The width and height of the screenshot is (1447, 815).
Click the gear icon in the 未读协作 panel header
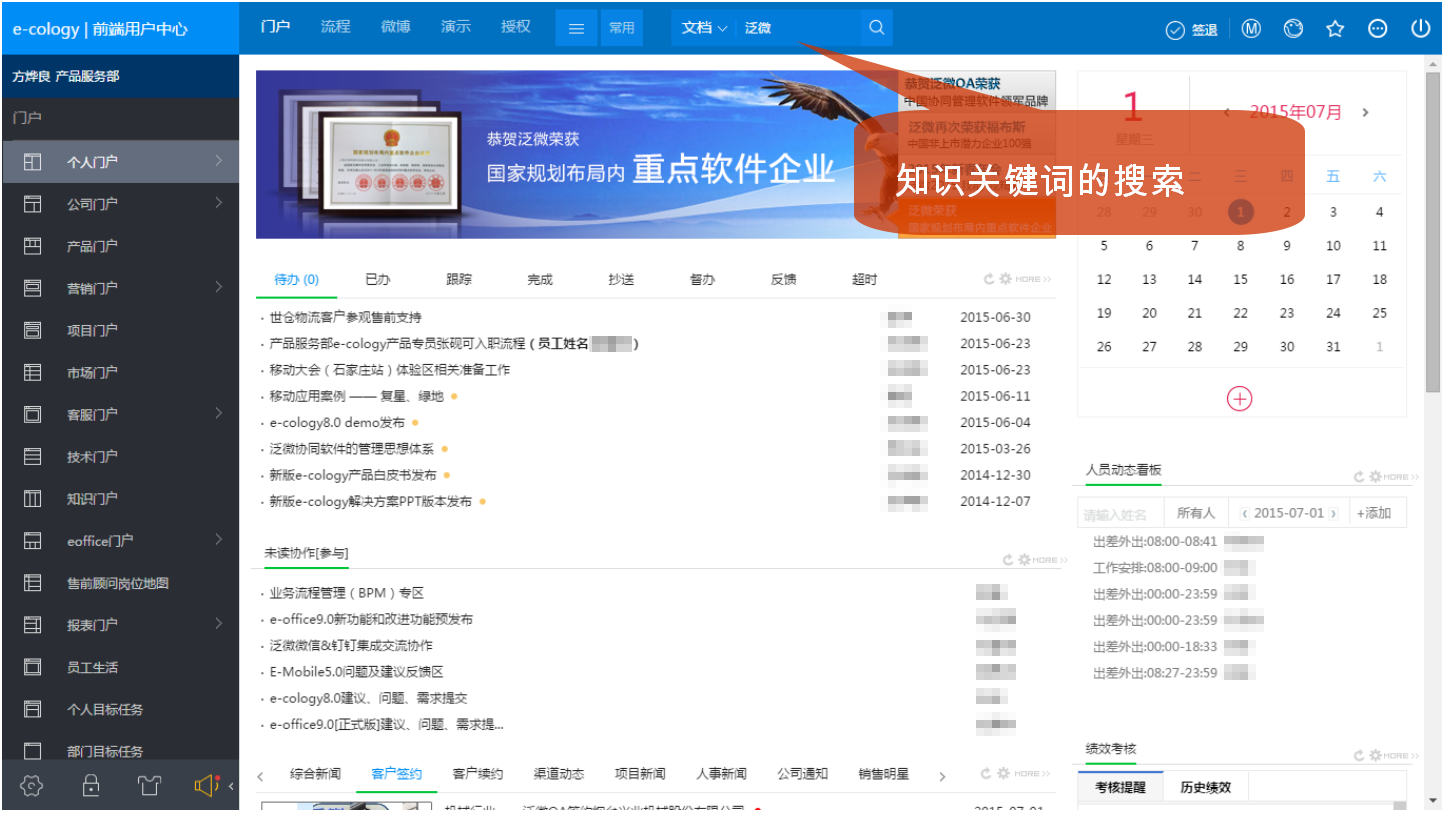[x=1025, y=560]
